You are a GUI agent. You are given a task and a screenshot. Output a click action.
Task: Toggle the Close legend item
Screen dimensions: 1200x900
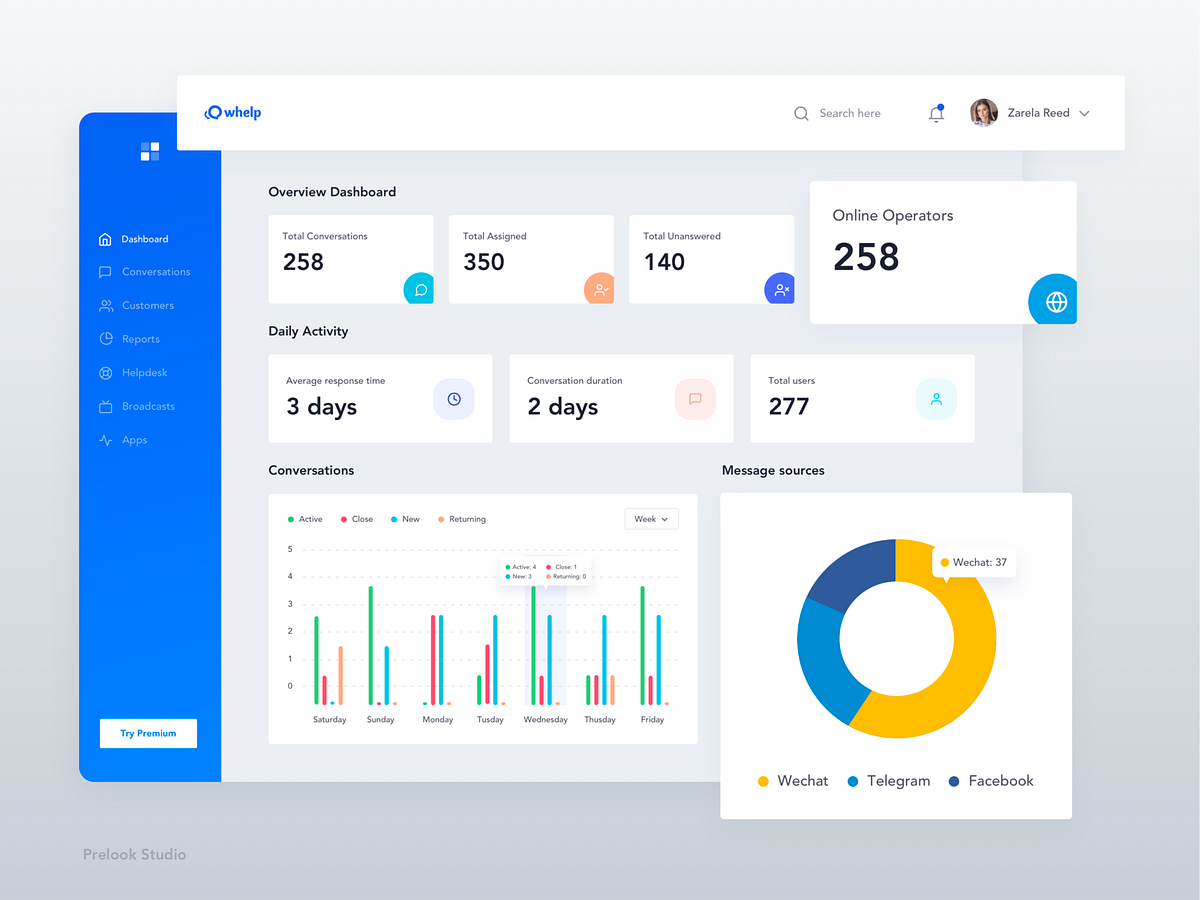[x=355, y=519]
